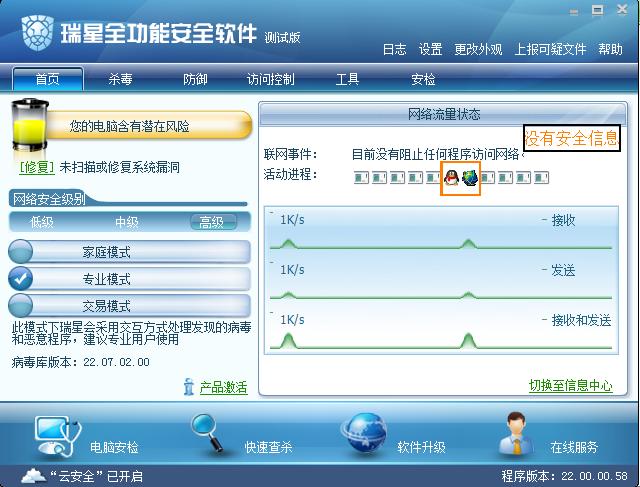Set network security level to 高级
640x487 pixels.
coord(213,222)
